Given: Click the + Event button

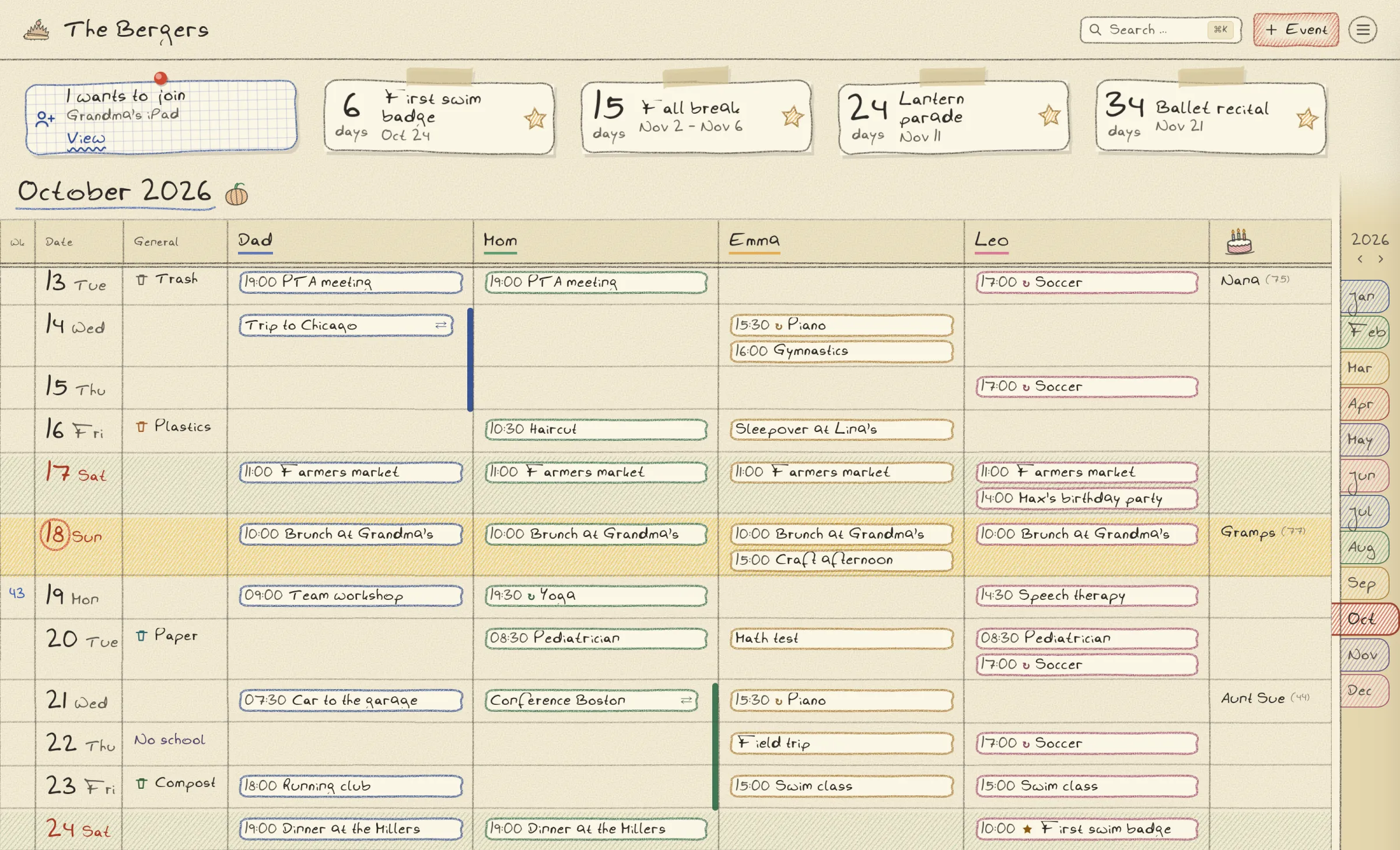Looking at the screenshot, I should [x=1296, y=30].
